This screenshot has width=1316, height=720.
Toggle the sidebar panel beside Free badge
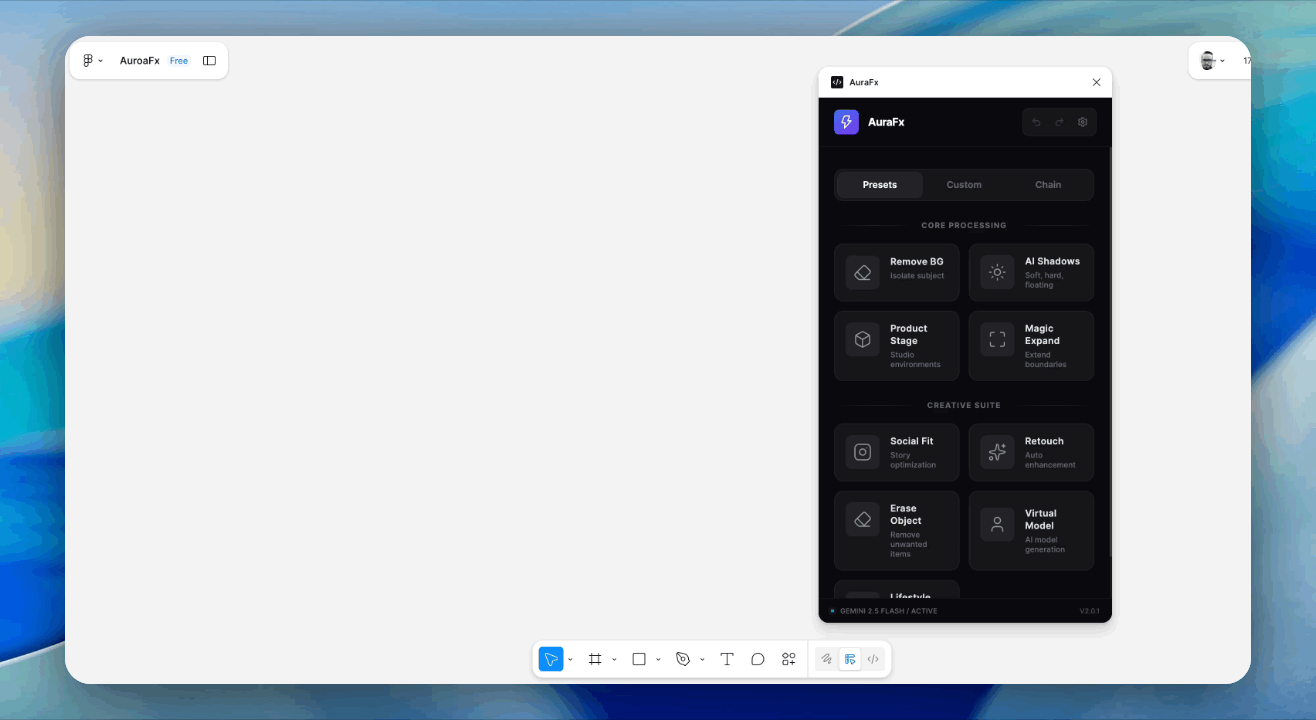(x=209, y=61)
